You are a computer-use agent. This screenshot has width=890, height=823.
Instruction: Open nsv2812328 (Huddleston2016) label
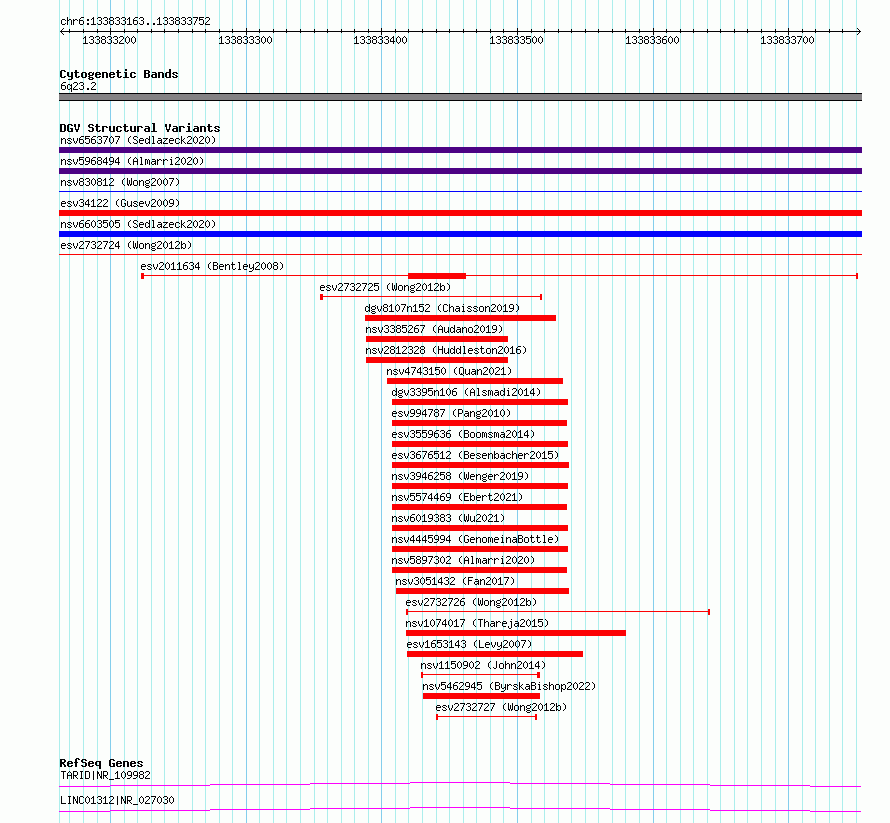click(x=446, y=350)
